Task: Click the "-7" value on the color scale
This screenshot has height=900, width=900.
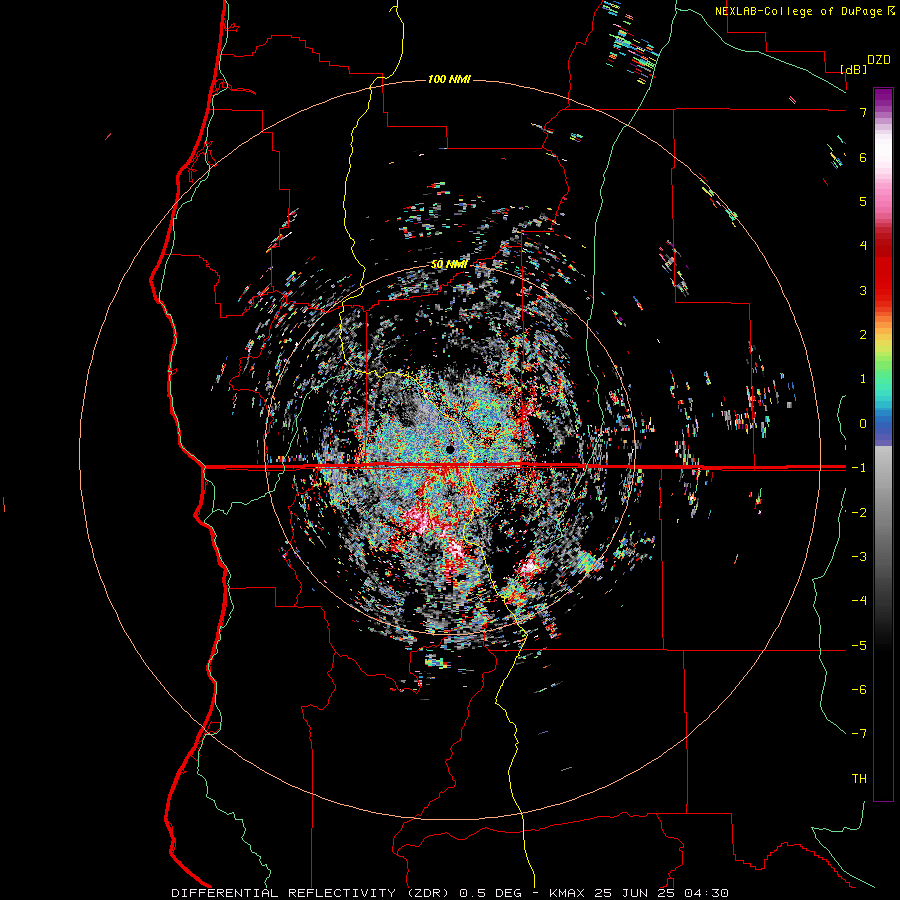Action: (x=859, y=734)
